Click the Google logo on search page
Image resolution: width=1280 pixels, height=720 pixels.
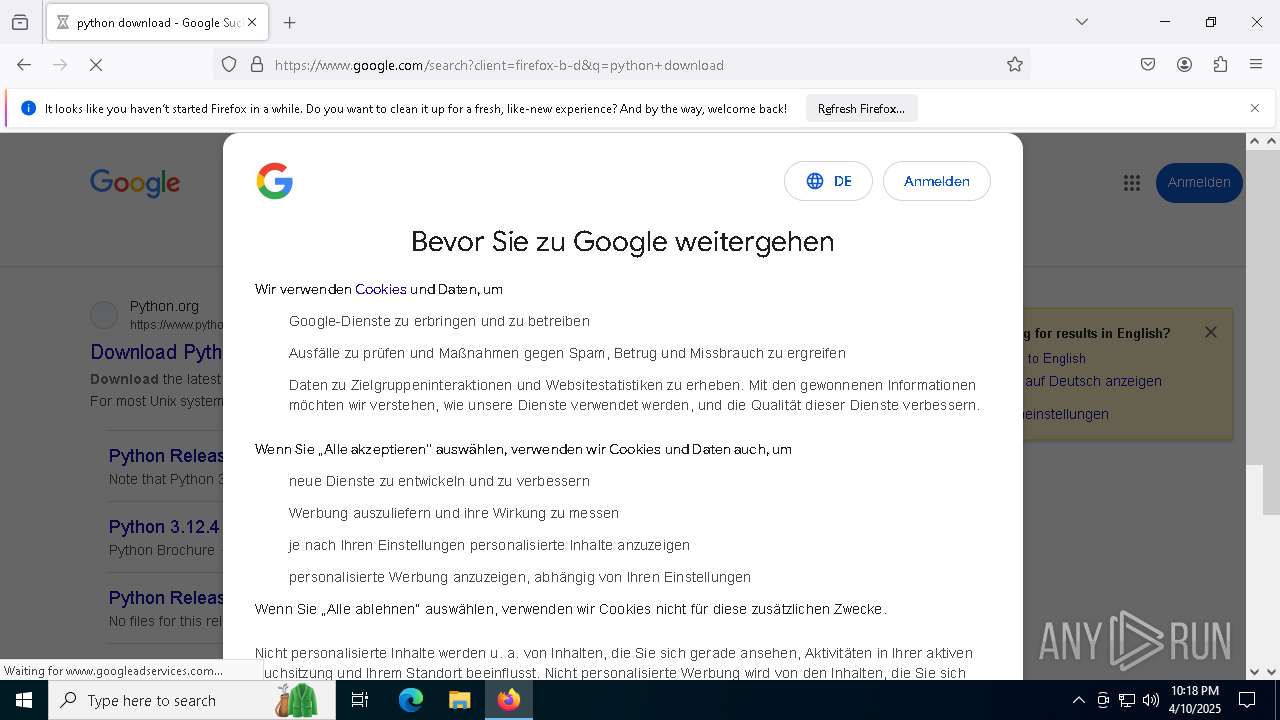(135, 183)
